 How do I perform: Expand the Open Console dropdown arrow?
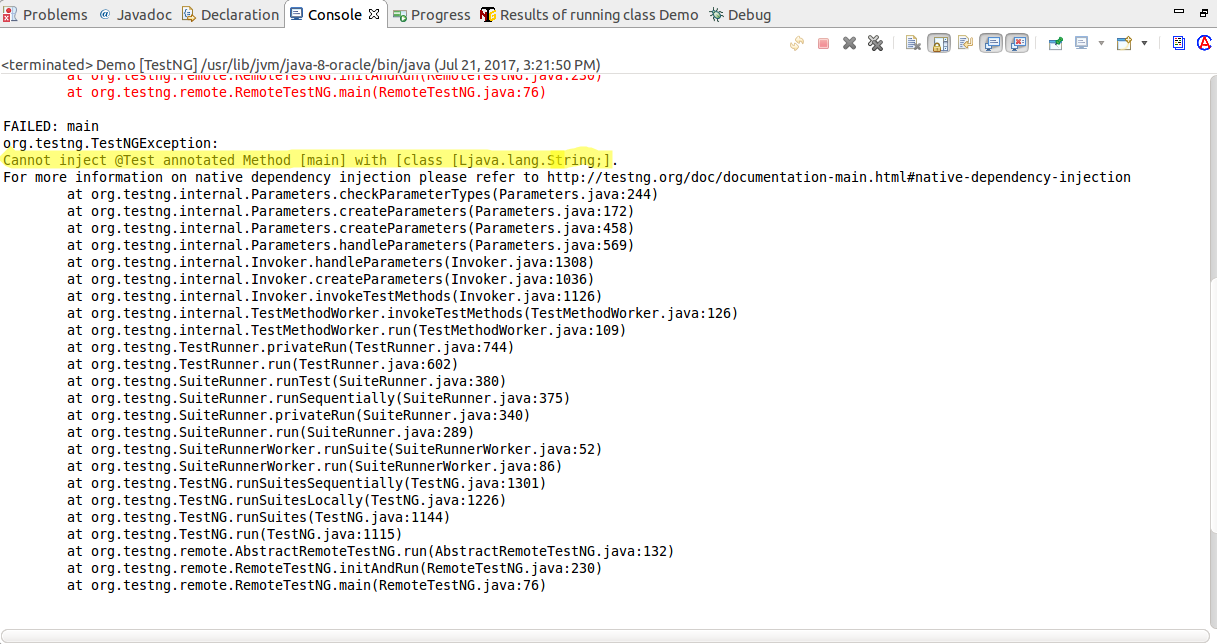[1144, 43]
